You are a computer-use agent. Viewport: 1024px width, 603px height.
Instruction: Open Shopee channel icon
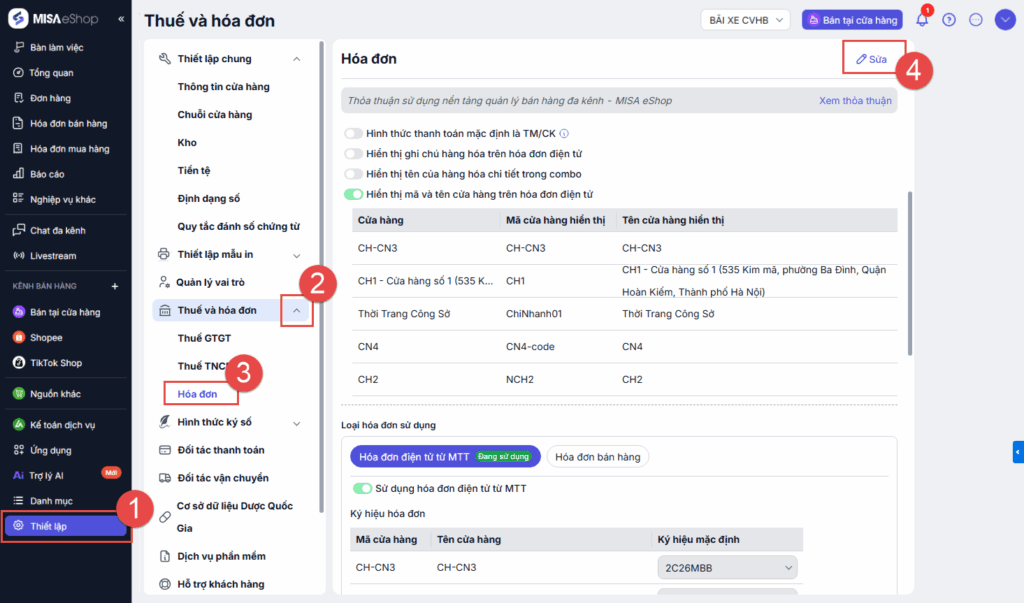(19, 337)
